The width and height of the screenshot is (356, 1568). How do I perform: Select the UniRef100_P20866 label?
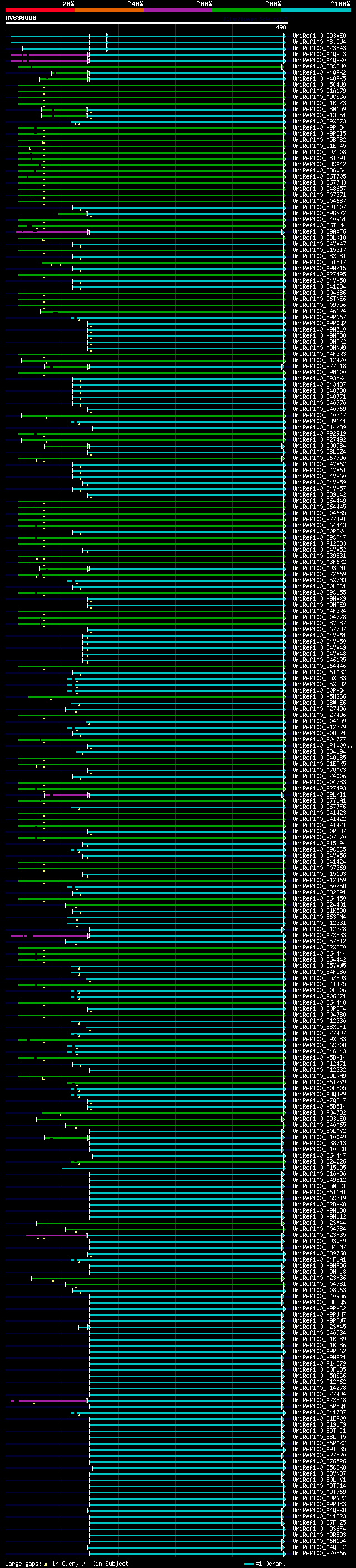(x=319, y=1554)
